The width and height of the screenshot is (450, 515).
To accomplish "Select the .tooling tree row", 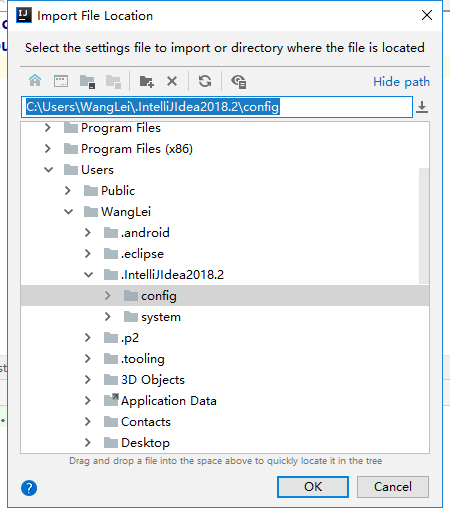I will coord(225,359).
